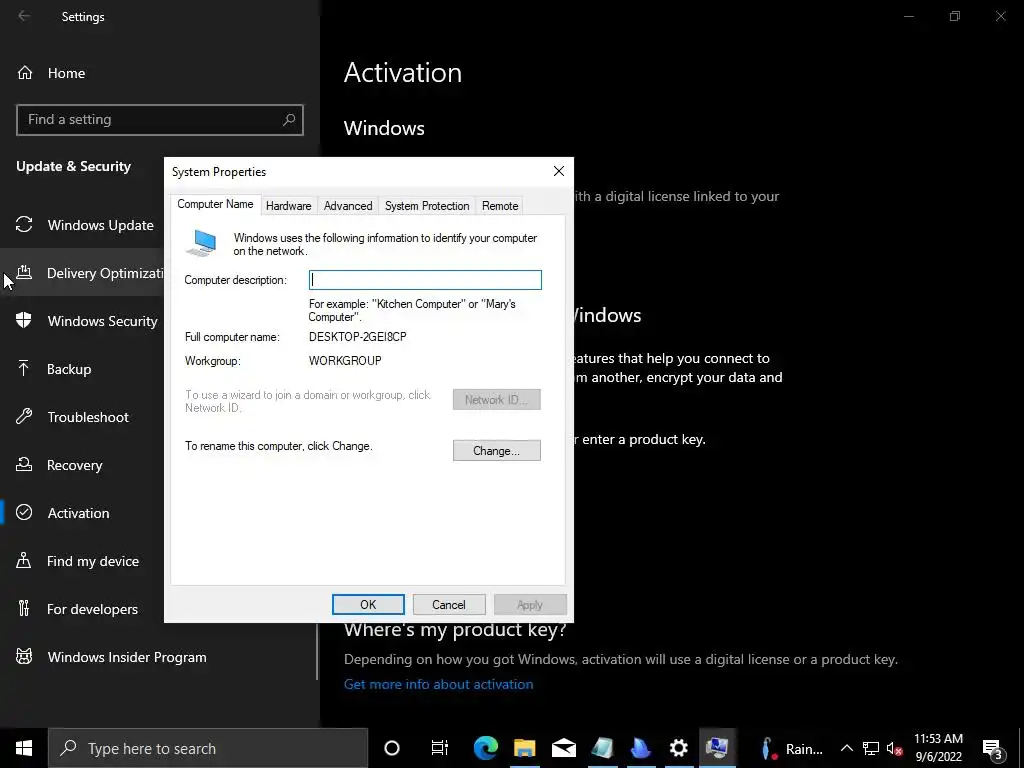Open the Advanced tab
1024x768 pixels.
pyautogui.click(x=348, y=206)
